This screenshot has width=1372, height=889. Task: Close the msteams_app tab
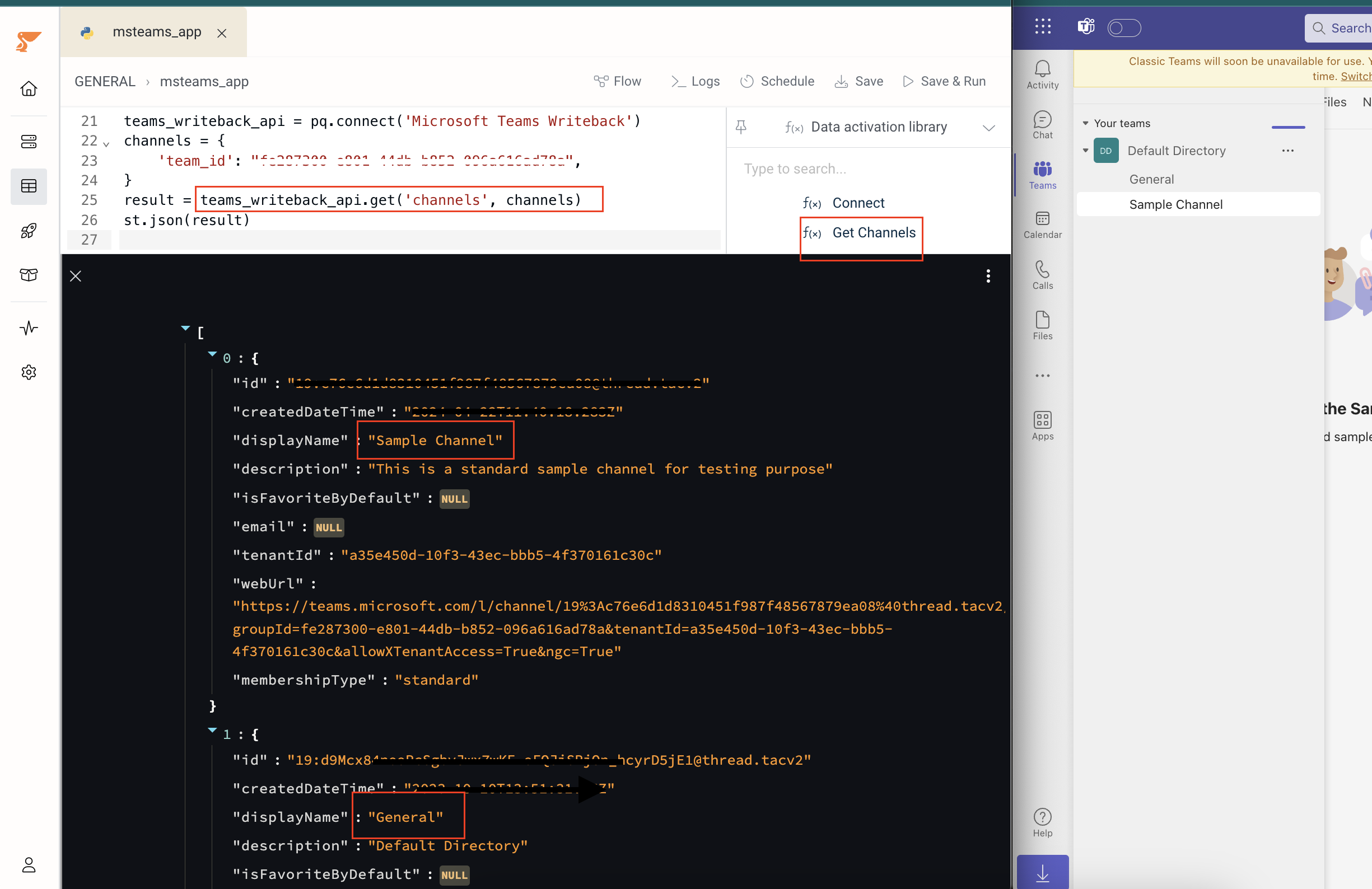pos(222,34)
